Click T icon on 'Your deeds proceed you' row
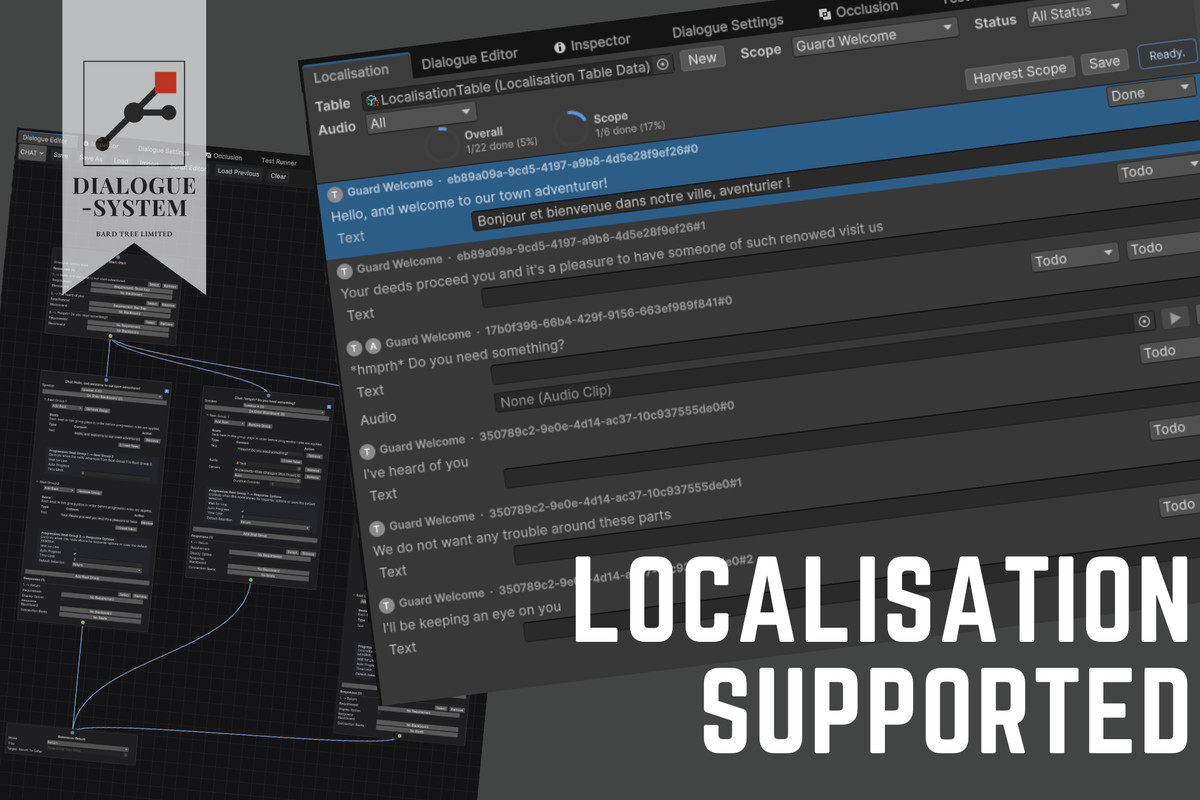 click(x=345, y=270)
